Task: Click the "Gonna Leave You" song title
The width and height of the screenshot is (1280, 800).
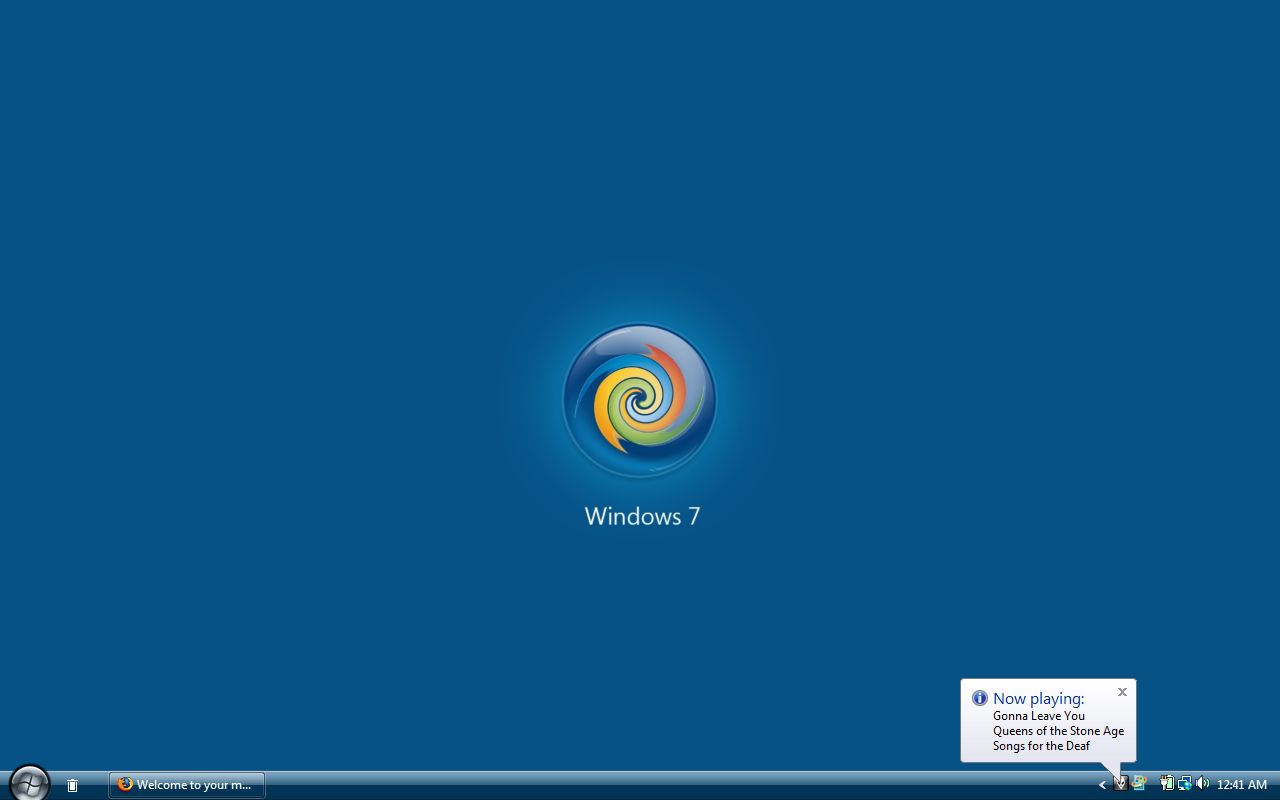Action: pyautogui.click(x=1038, y=716)
